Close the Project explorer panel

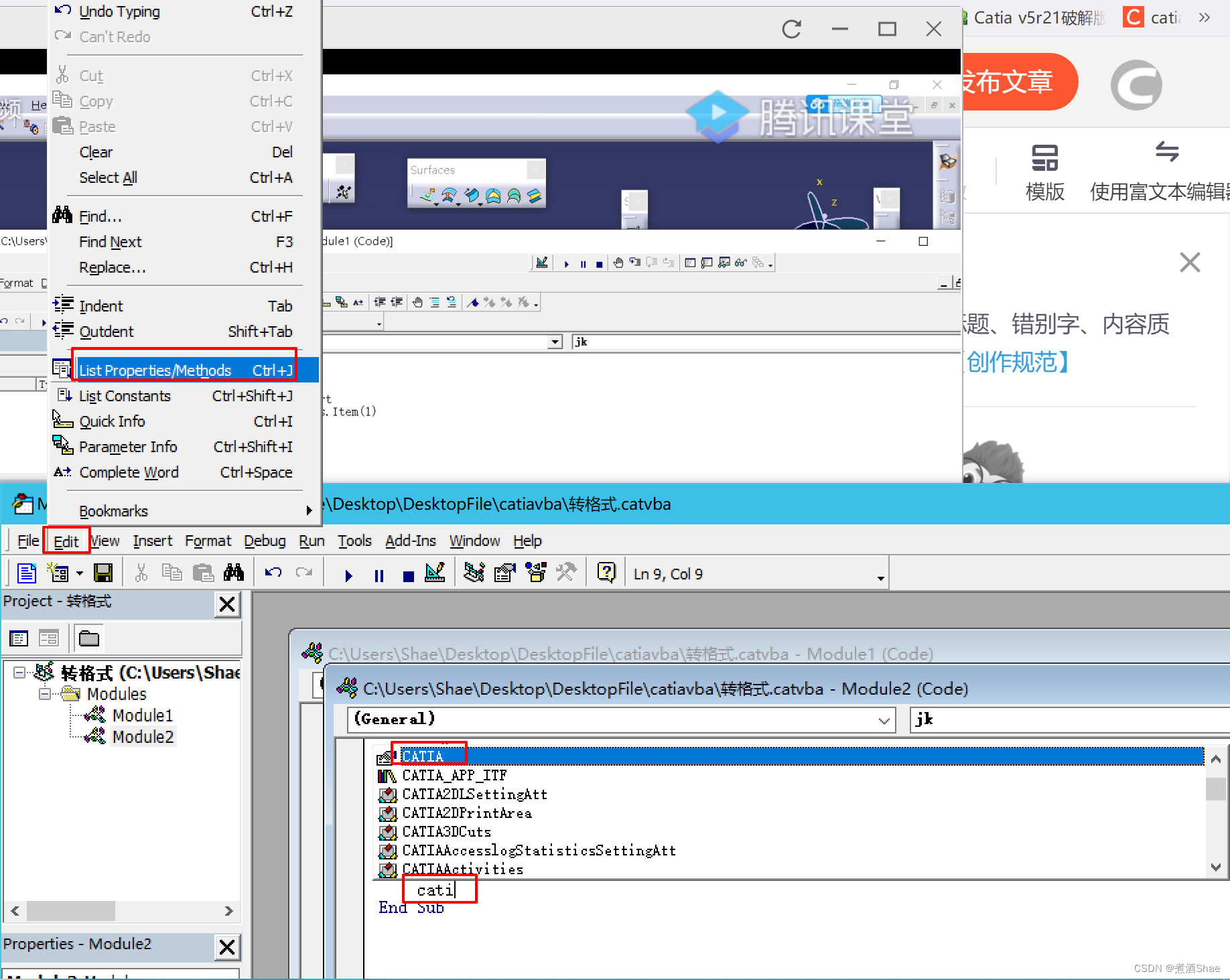[x=227, y=604]
